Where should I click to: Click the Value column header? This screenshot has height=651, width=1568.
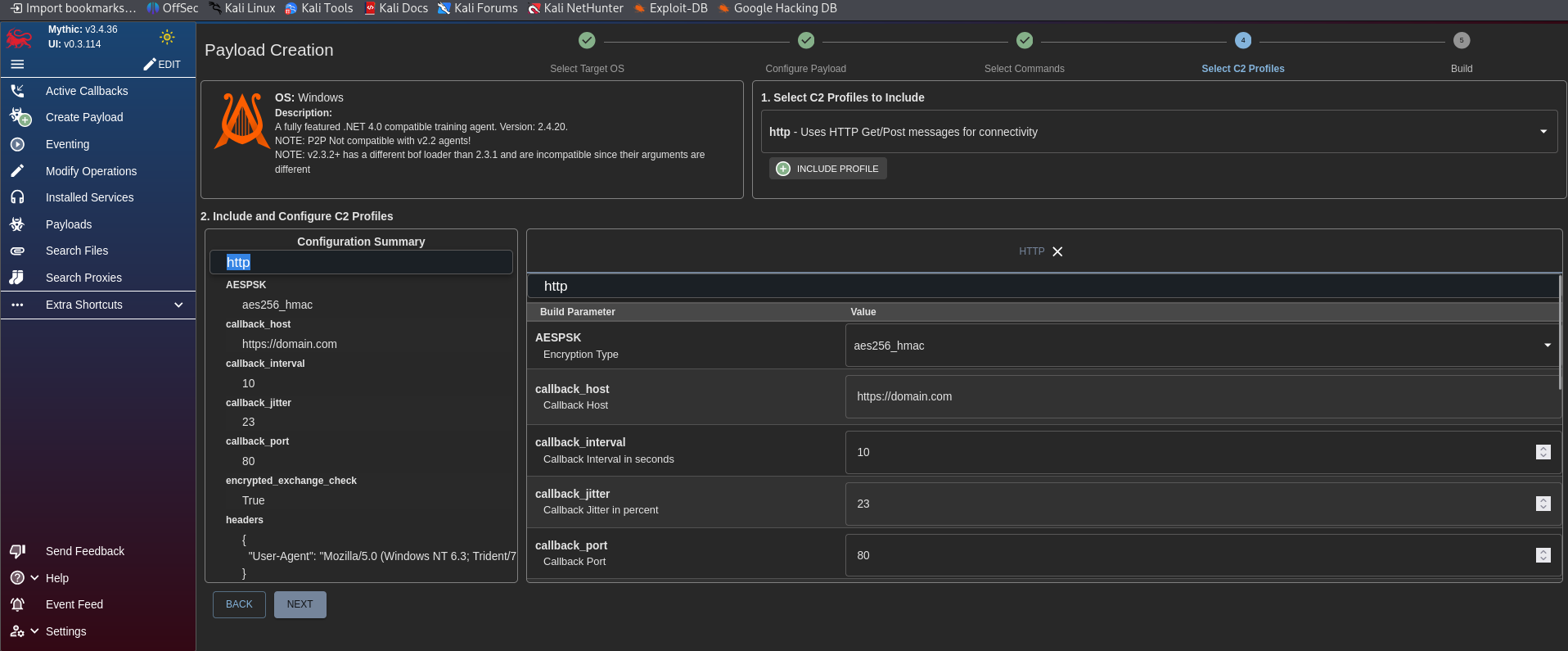coord(863,312)
